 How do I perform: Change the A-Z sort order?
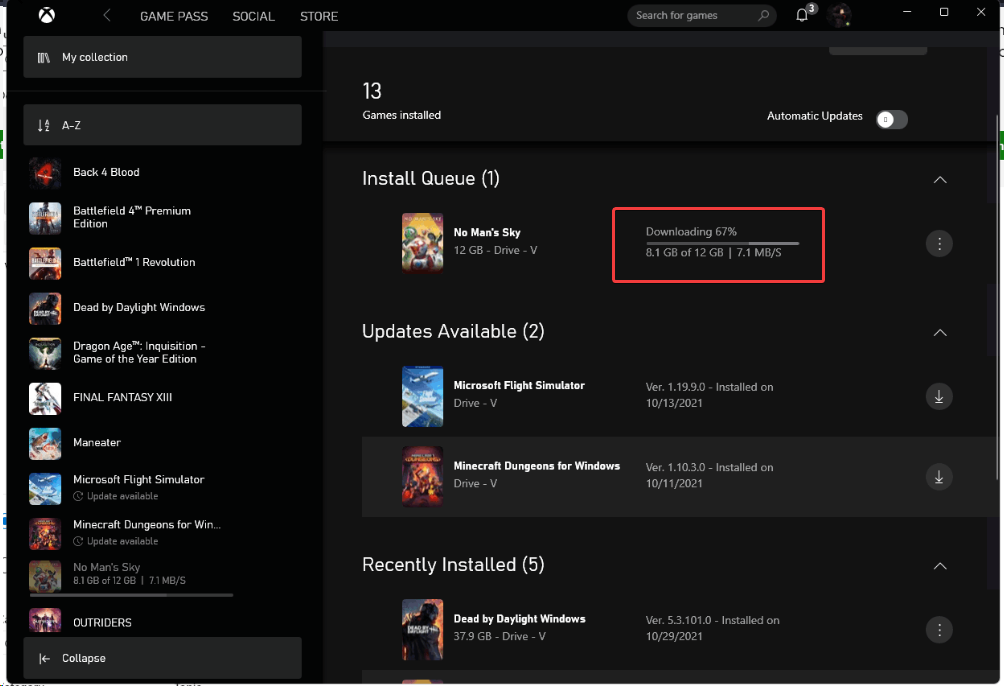[163, 125]
